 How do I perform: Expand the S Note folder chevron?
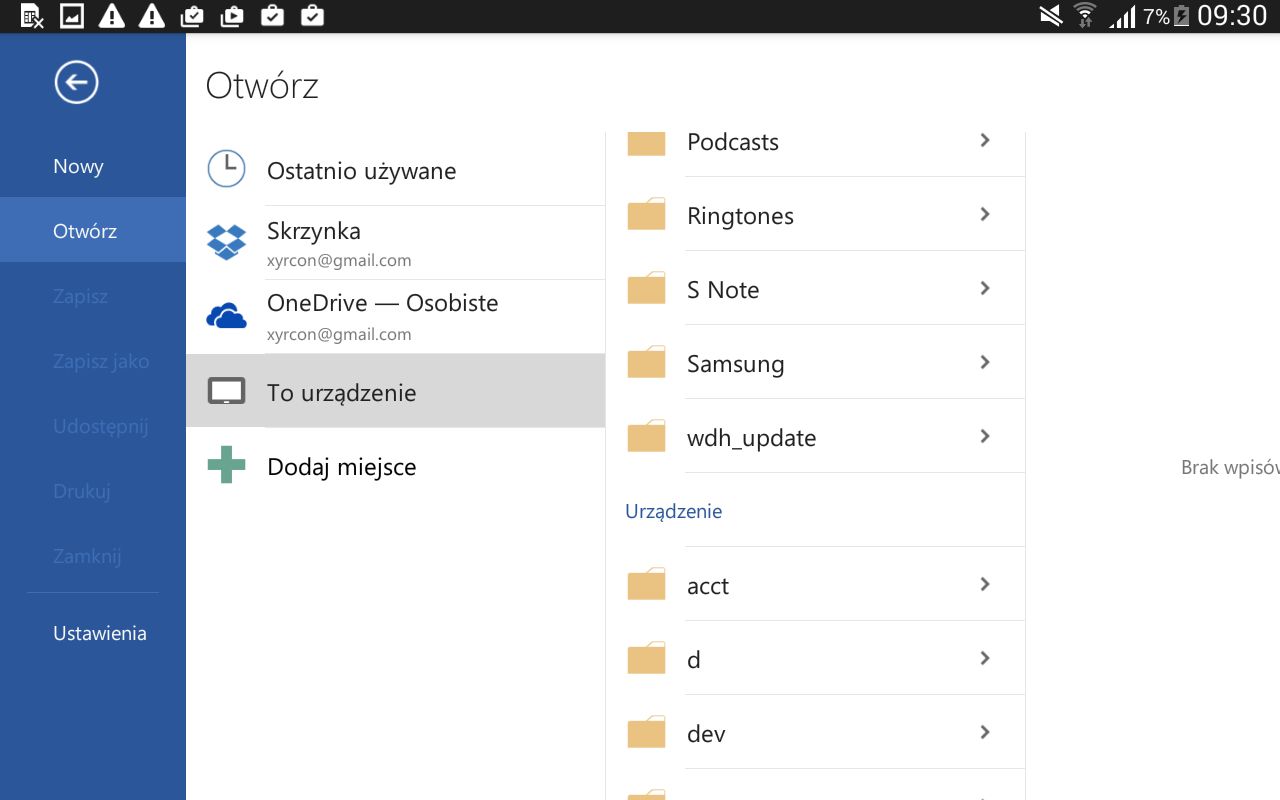click(985, 288)
